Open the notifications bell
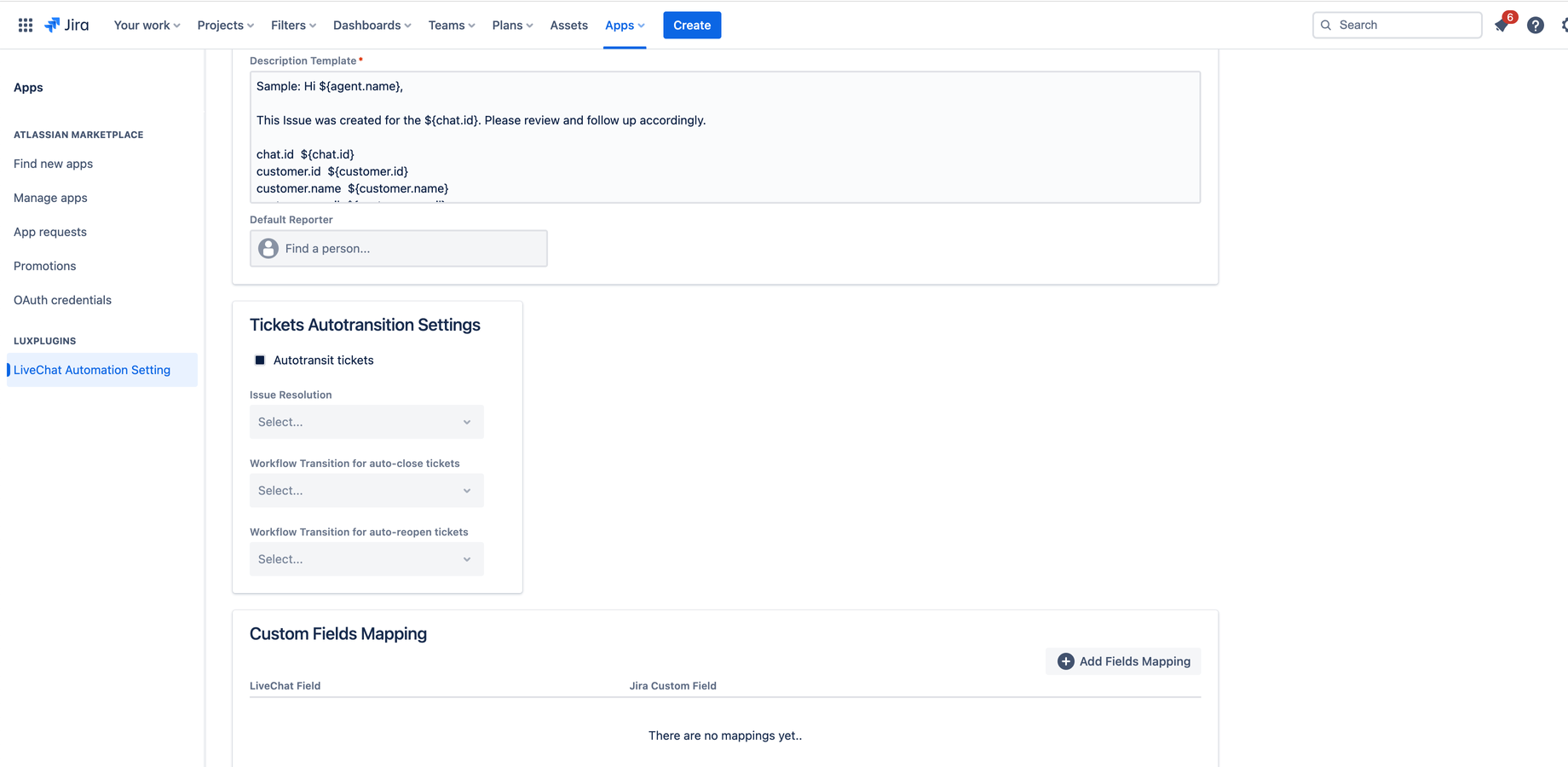 1502,26
